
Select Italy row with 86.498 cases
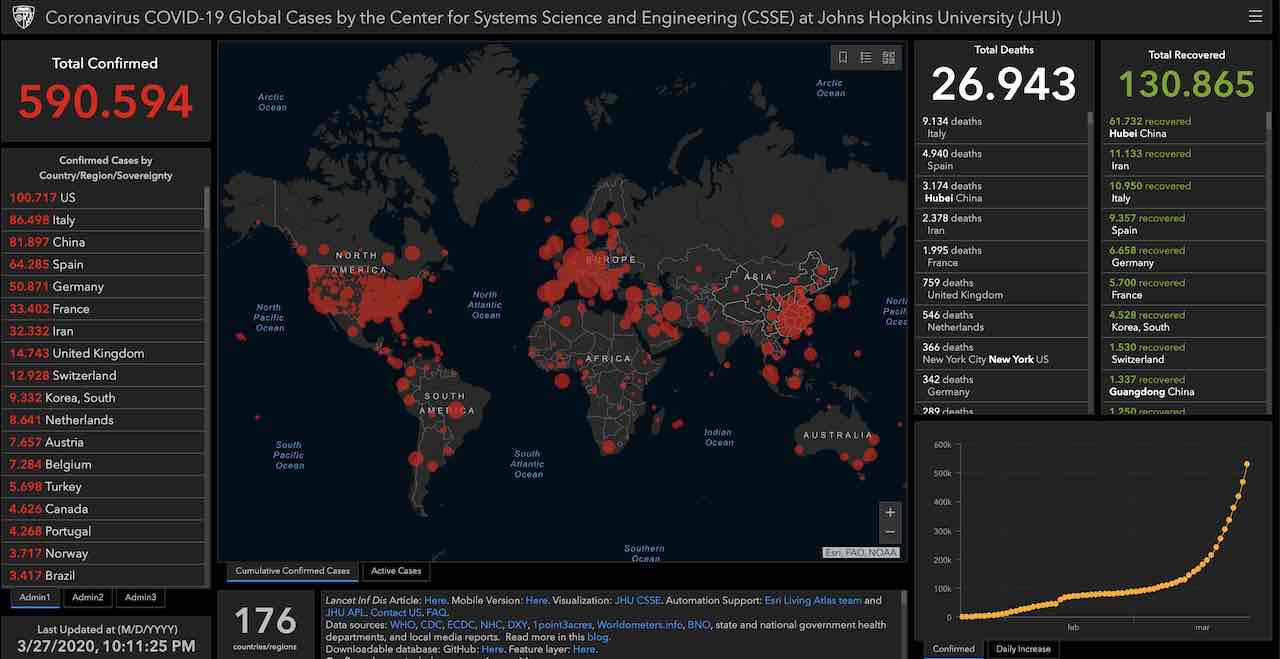105,220
